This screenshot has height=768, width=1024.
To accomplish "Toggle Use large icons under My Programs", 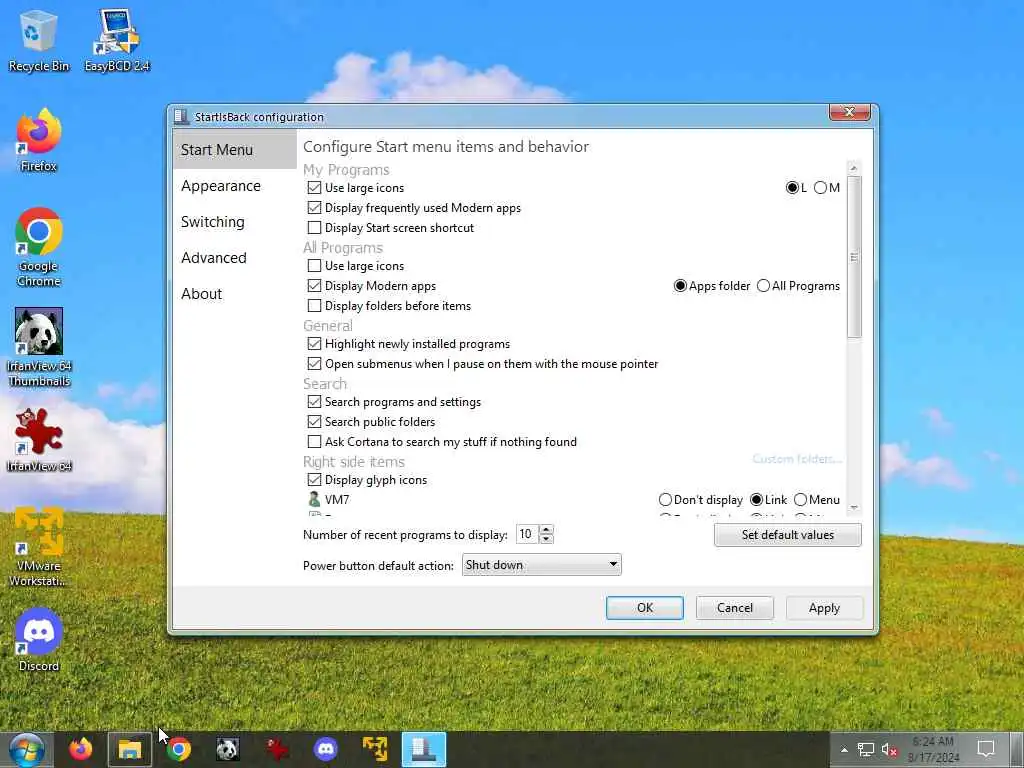I will 314,188.
